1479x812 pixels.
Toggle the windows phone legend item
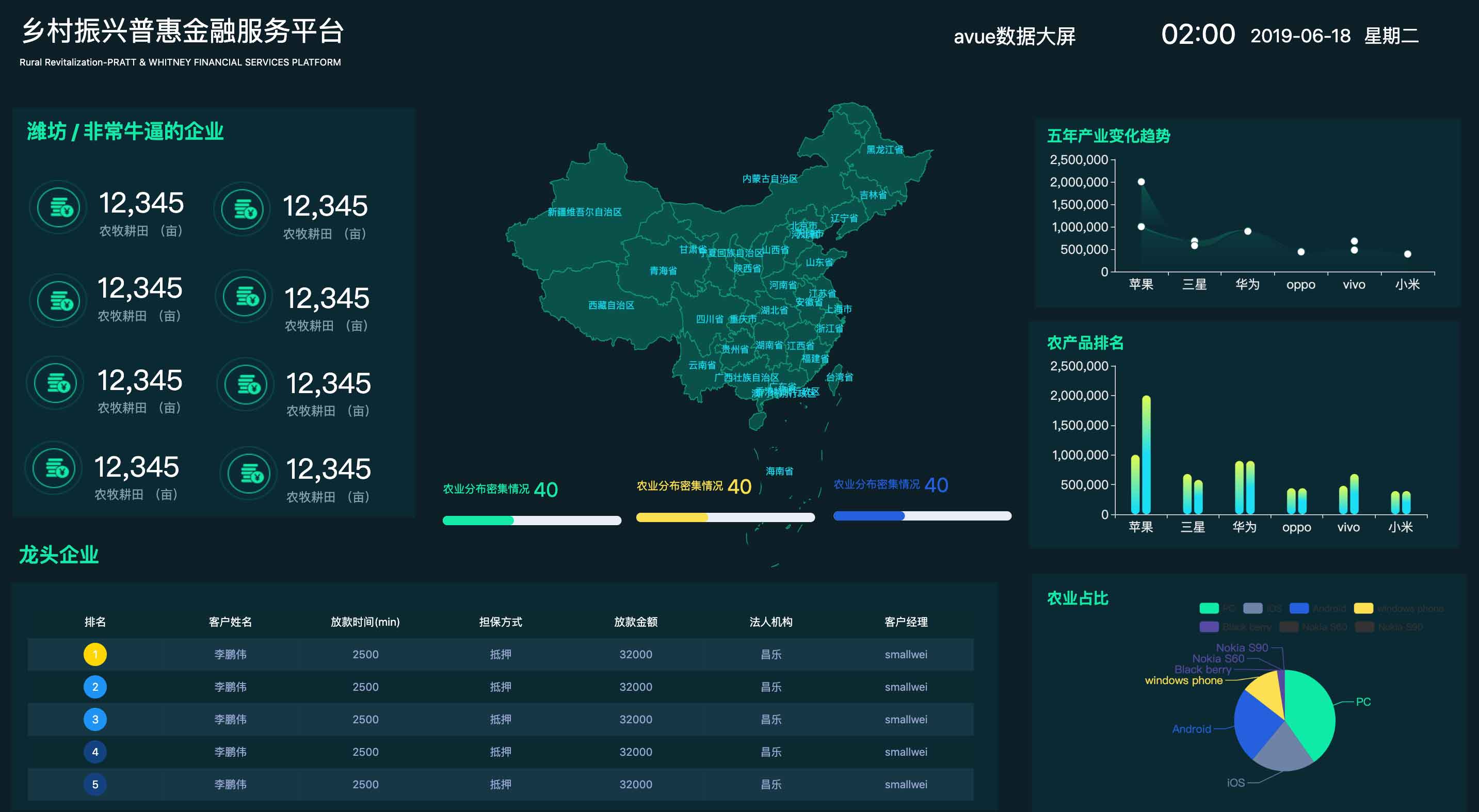point(1363,608)
